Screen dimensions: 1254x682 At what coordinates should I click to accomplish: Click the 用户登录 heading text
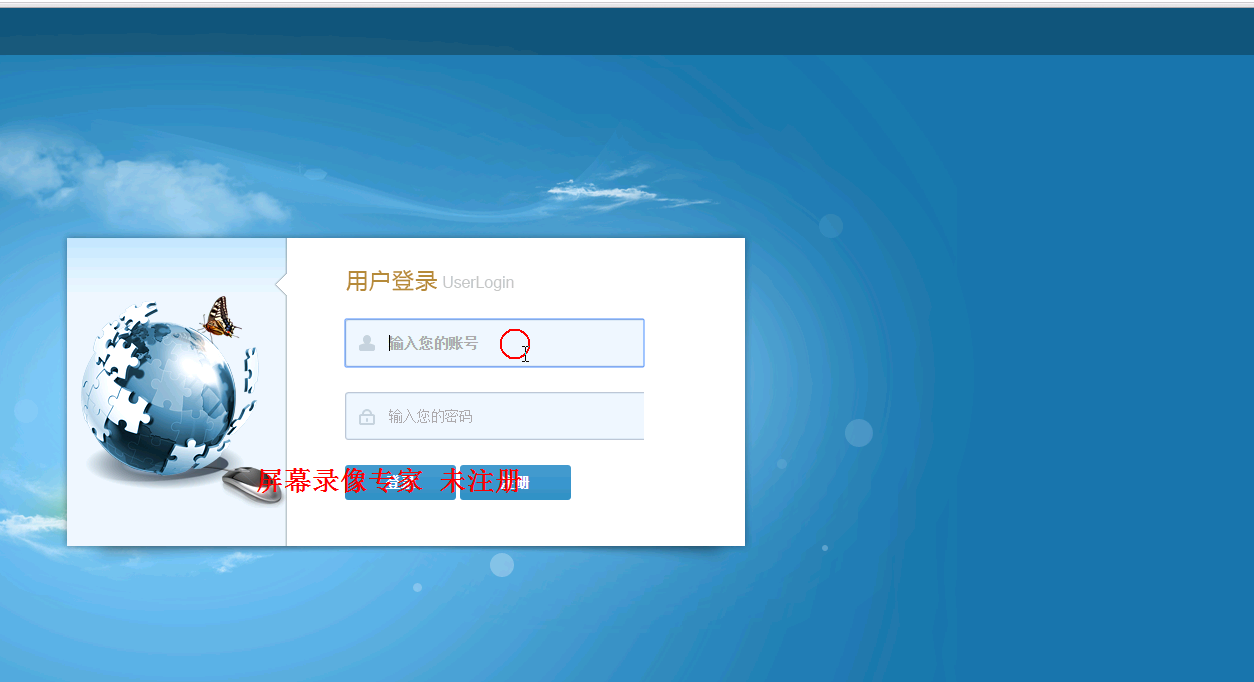[x=392, y=281]
